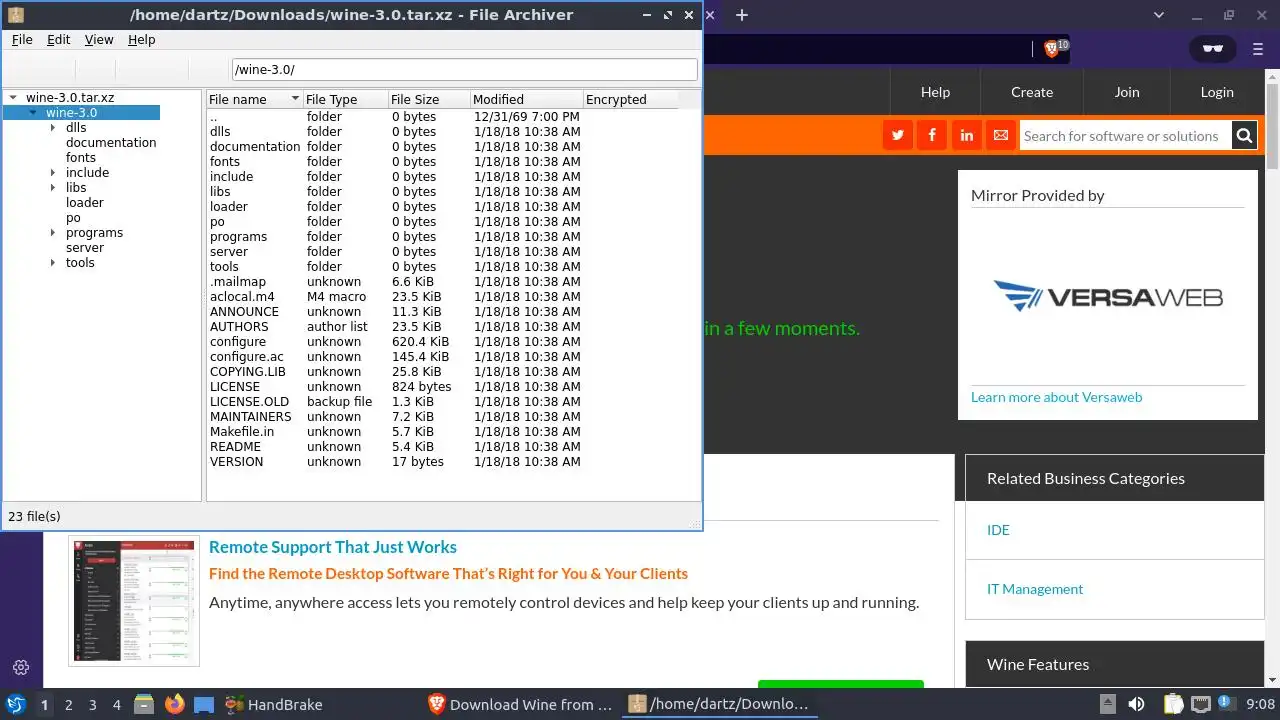Collapse the wine-3.0.tar.xz tree root
This screenshot has width=1280, height=720.
tap(13, 98)
